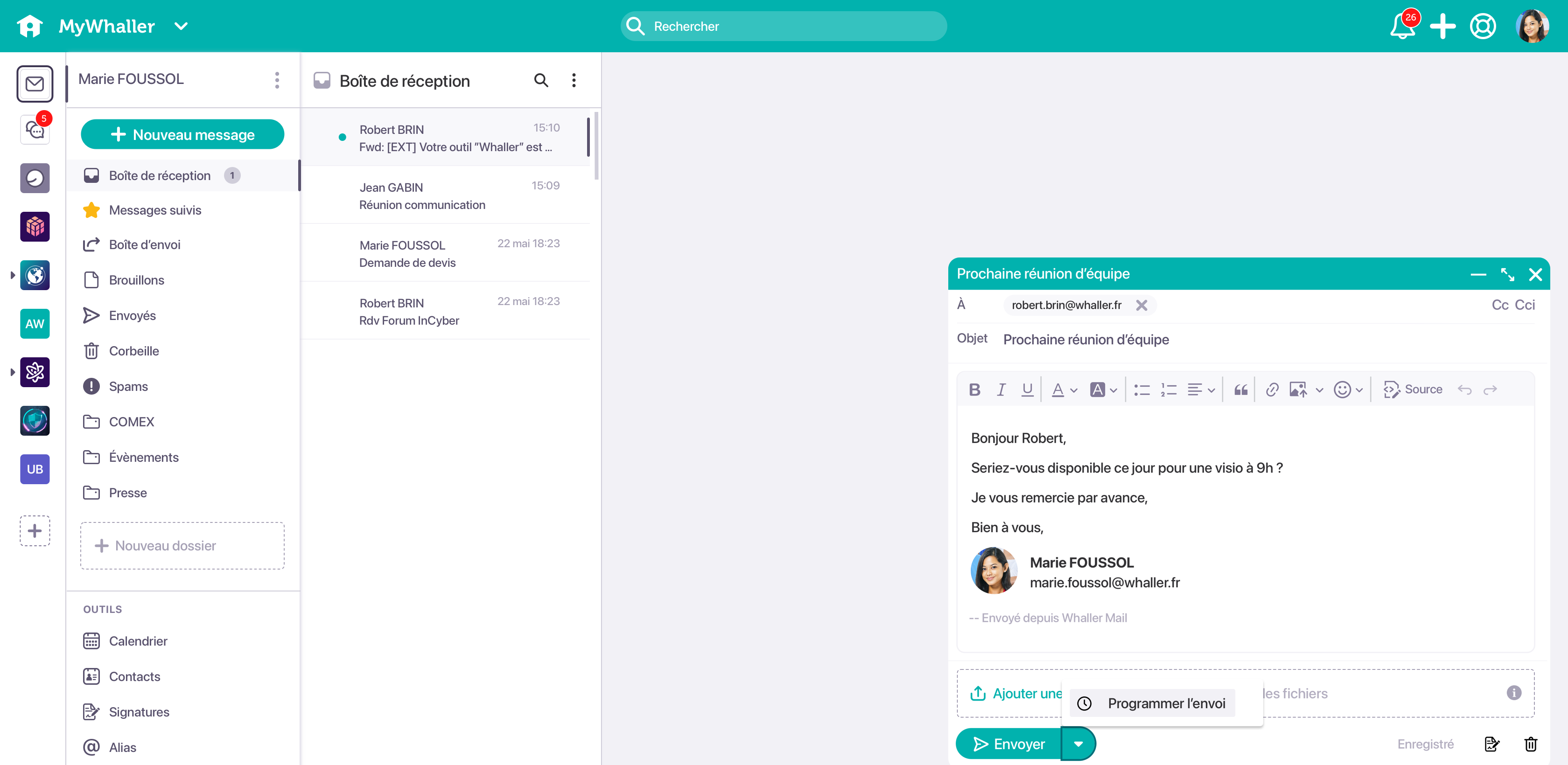This screenshot has width=1568, height=765.
Task: Switch editor to Source view
Action: point(1413,389)
